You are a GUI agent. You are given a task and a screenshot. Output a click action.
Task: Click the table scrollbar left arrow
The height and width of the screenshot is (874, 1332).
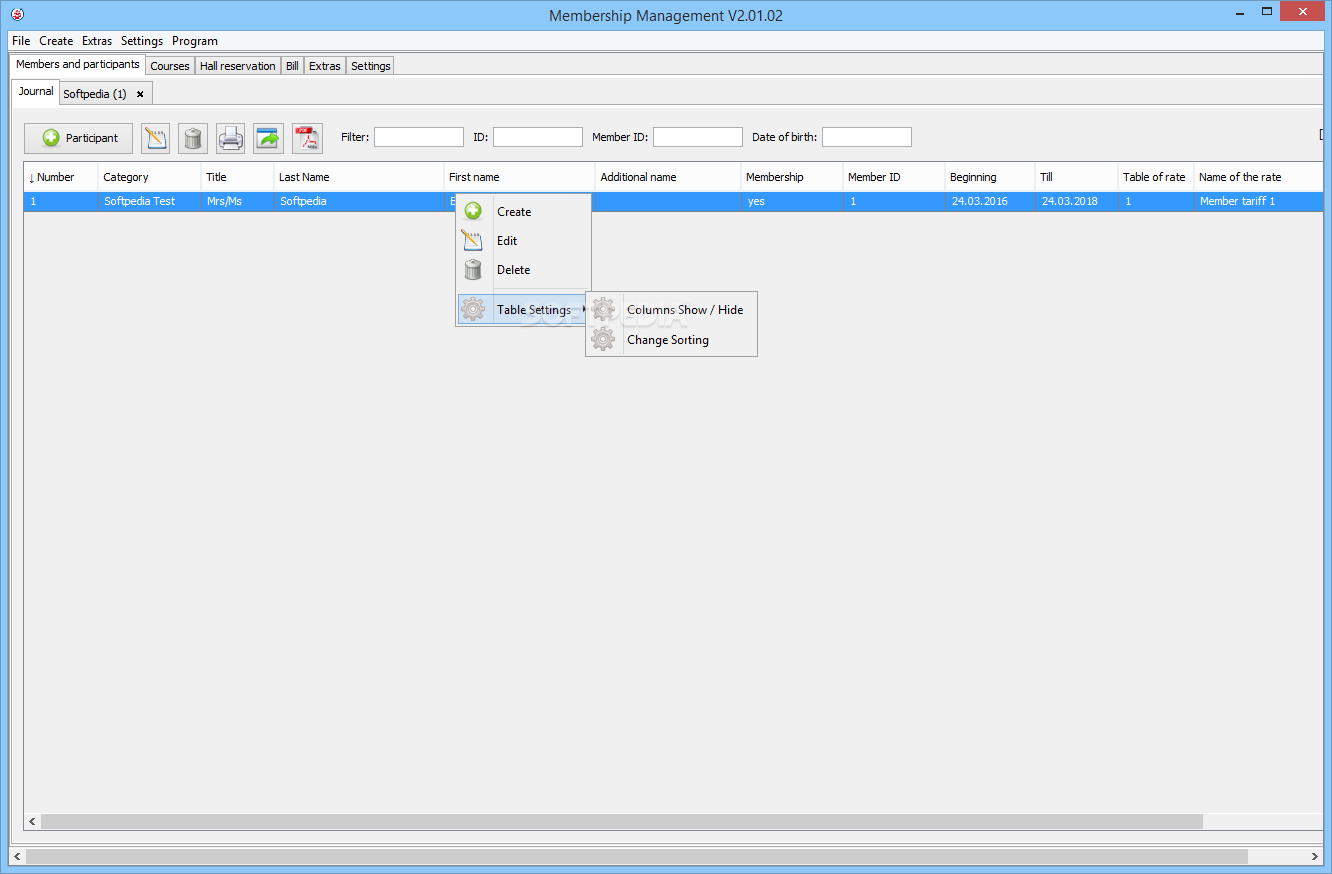(32, 821)
